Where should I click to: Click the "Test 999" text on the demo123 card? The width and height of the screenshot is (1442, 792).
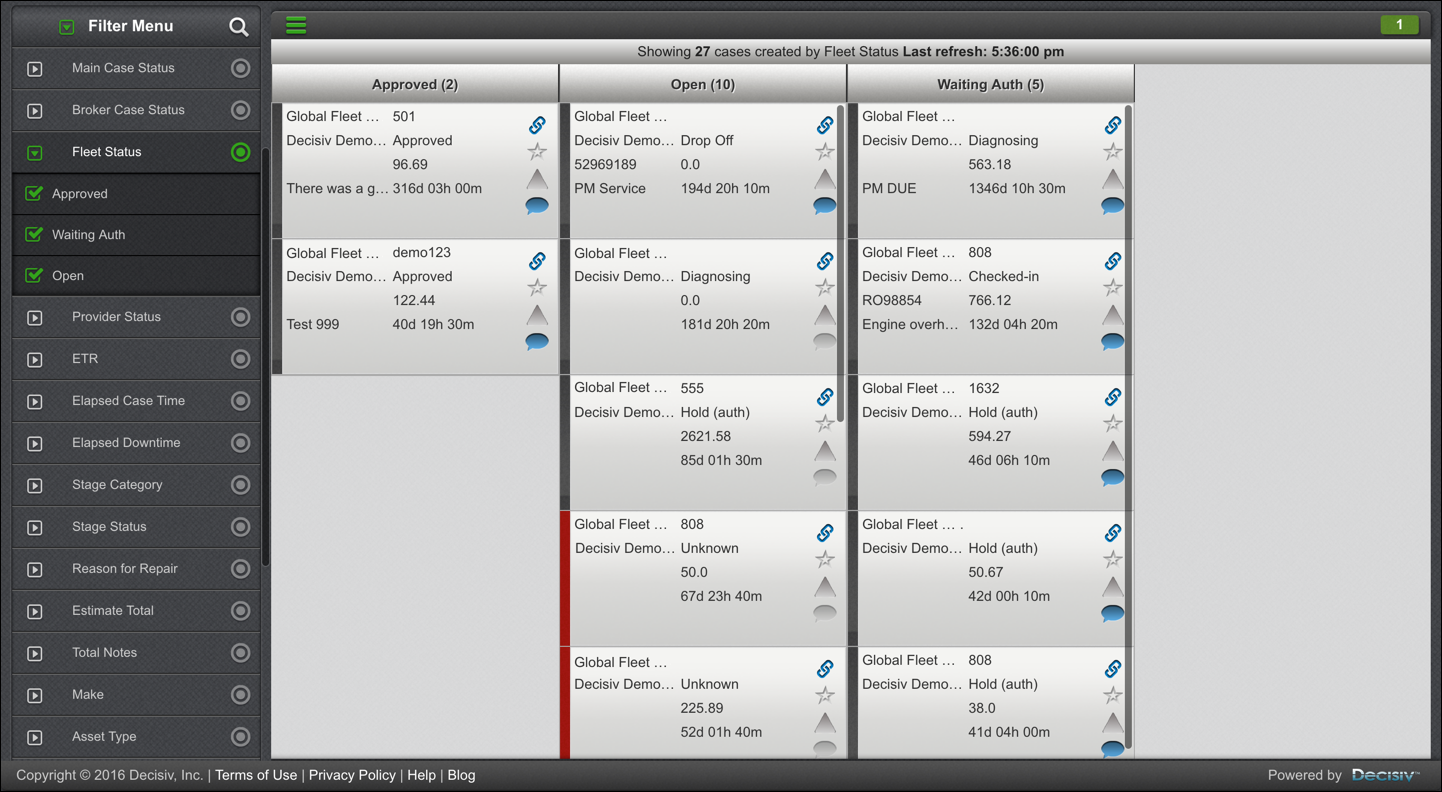click(x=313, y=324)
